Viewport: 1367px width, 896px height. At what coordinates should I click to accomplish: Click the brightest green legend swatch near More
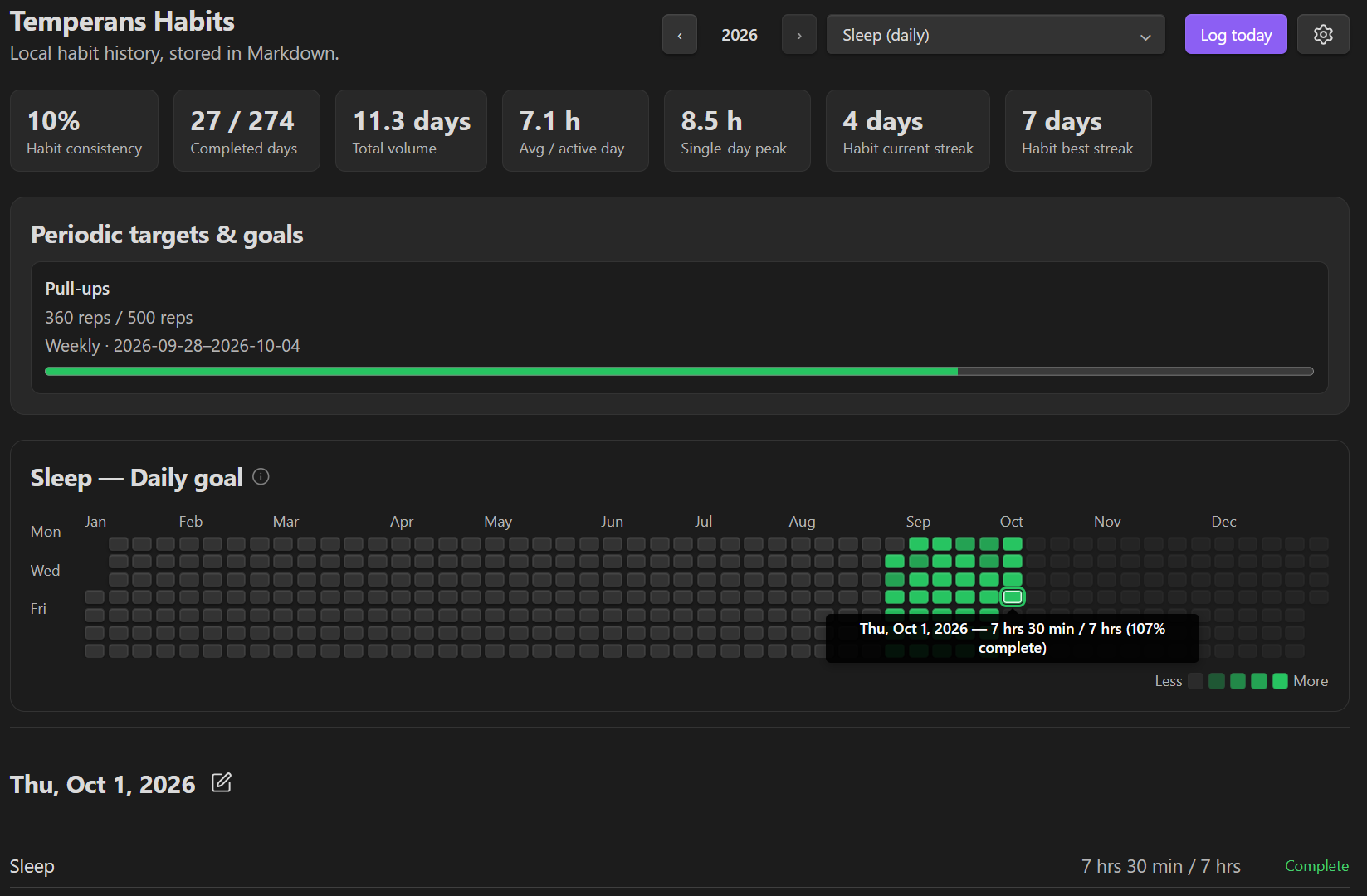coord(1280,681)
